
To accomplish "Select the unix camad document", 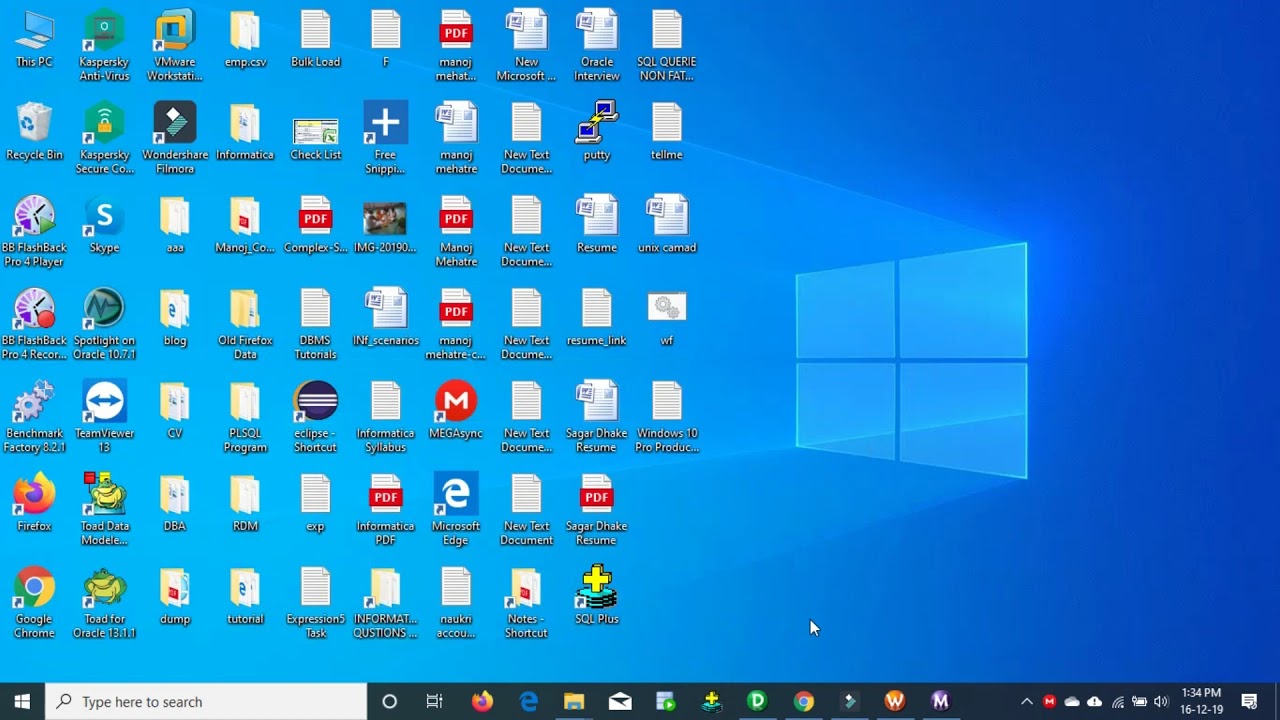I will (x=667, y=225).
